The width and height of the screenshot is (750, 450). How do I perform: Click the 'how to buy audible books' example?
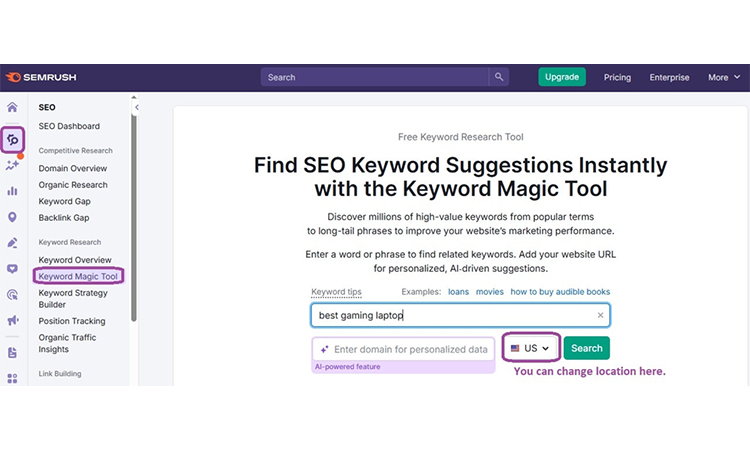(560, 292)
